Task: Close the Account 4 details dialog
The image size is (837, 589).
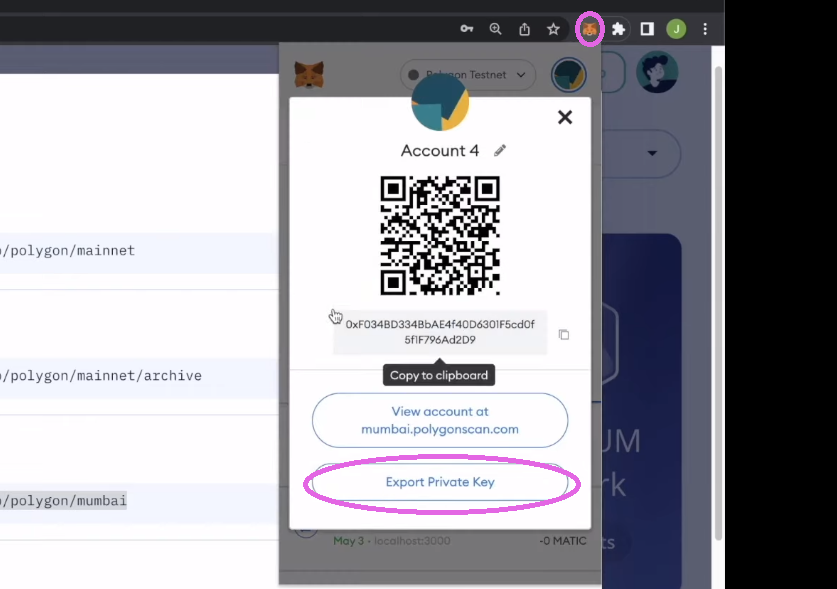Action: pyautogui.click(x=565, y=117)
